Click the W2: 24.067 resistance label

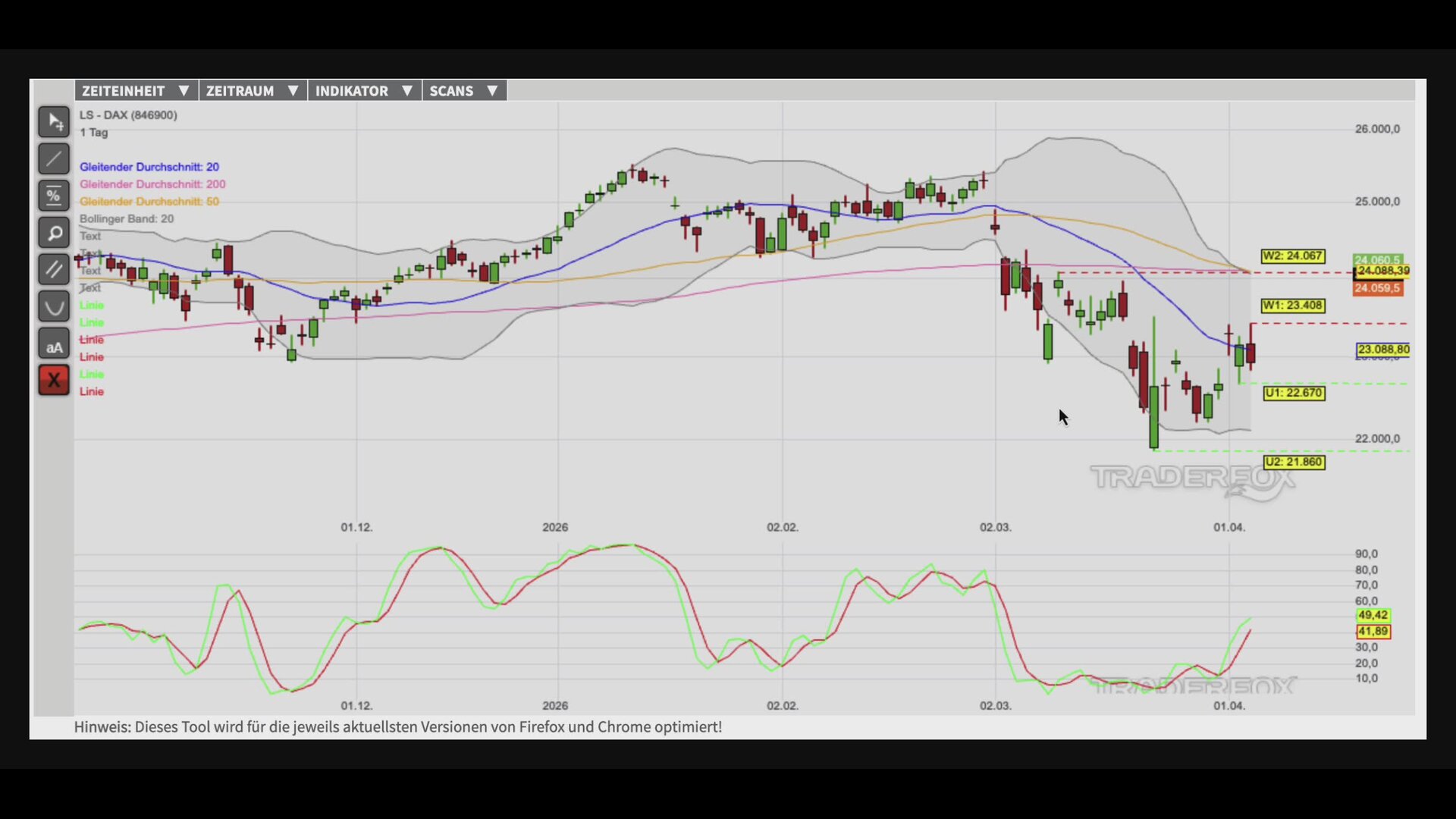1292,256
